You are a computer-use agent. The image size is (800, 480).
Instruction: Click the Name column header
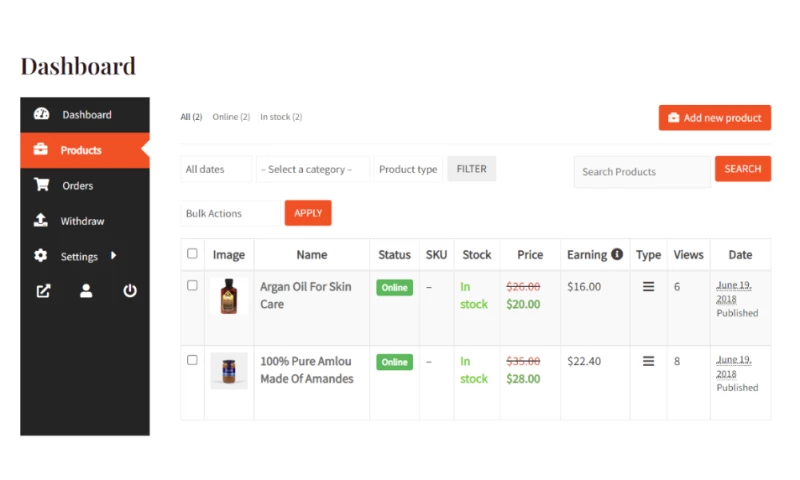312,255
